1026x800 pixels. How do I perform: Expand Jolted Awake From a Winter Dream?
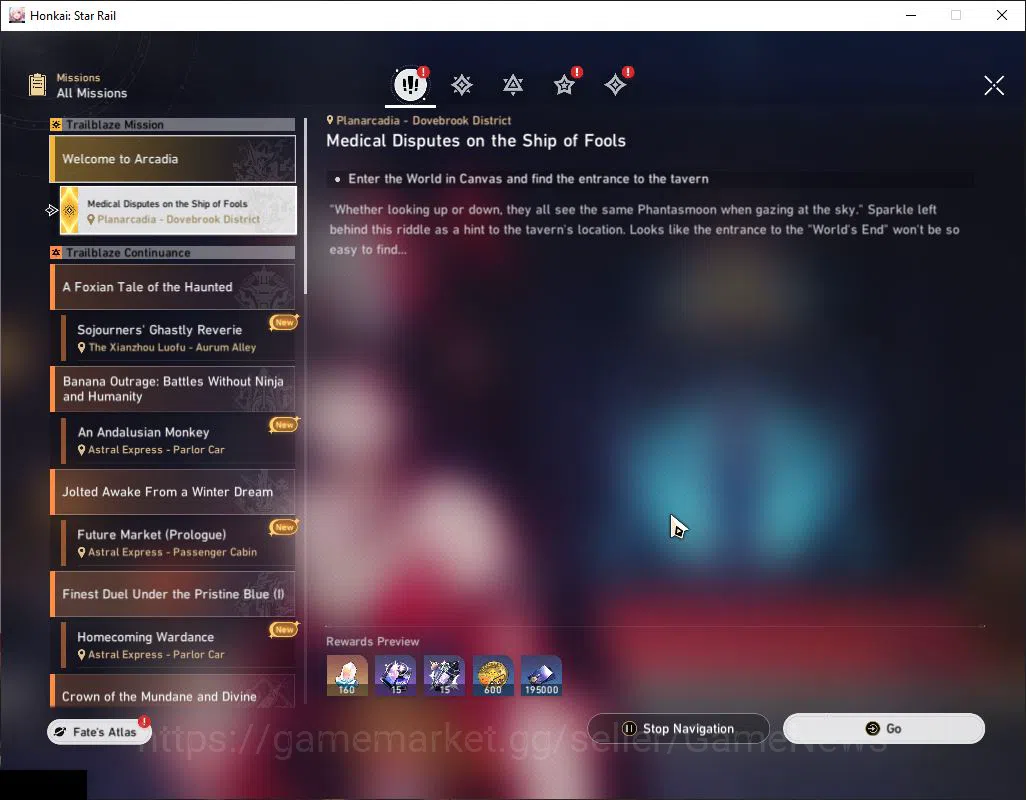[x=173, y=492]
